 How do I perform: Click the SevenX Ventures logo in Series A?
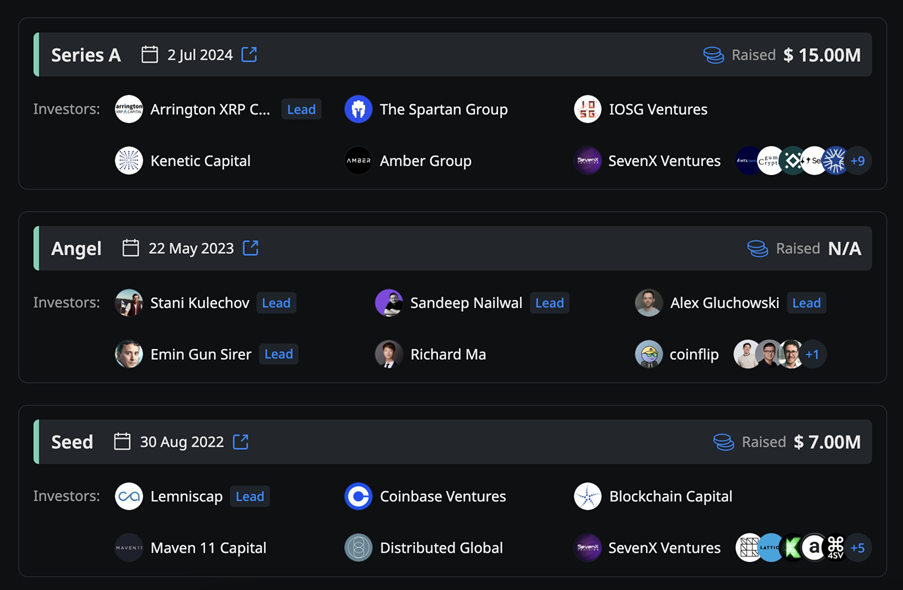pos(587,161)
